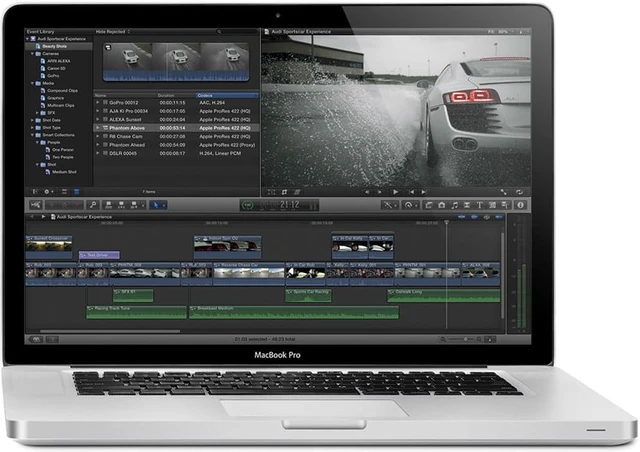This screenshot has height=452, width=640.
Task: Show the Inspector info icon
Action: (x=520, y=205)
